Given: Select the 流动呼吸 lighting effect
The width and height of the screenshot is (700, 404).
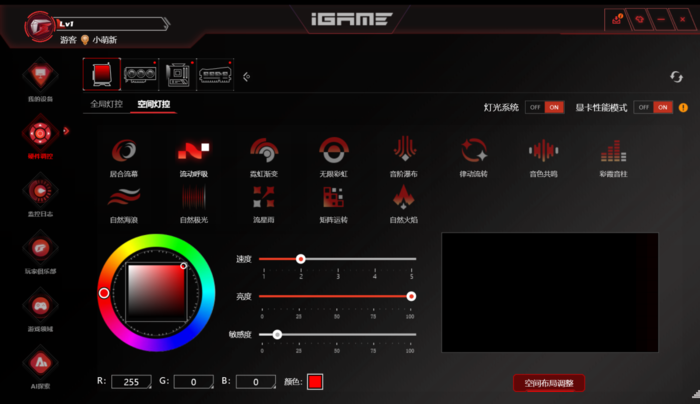Looking at the screenshot, I should tap(193, 157).
